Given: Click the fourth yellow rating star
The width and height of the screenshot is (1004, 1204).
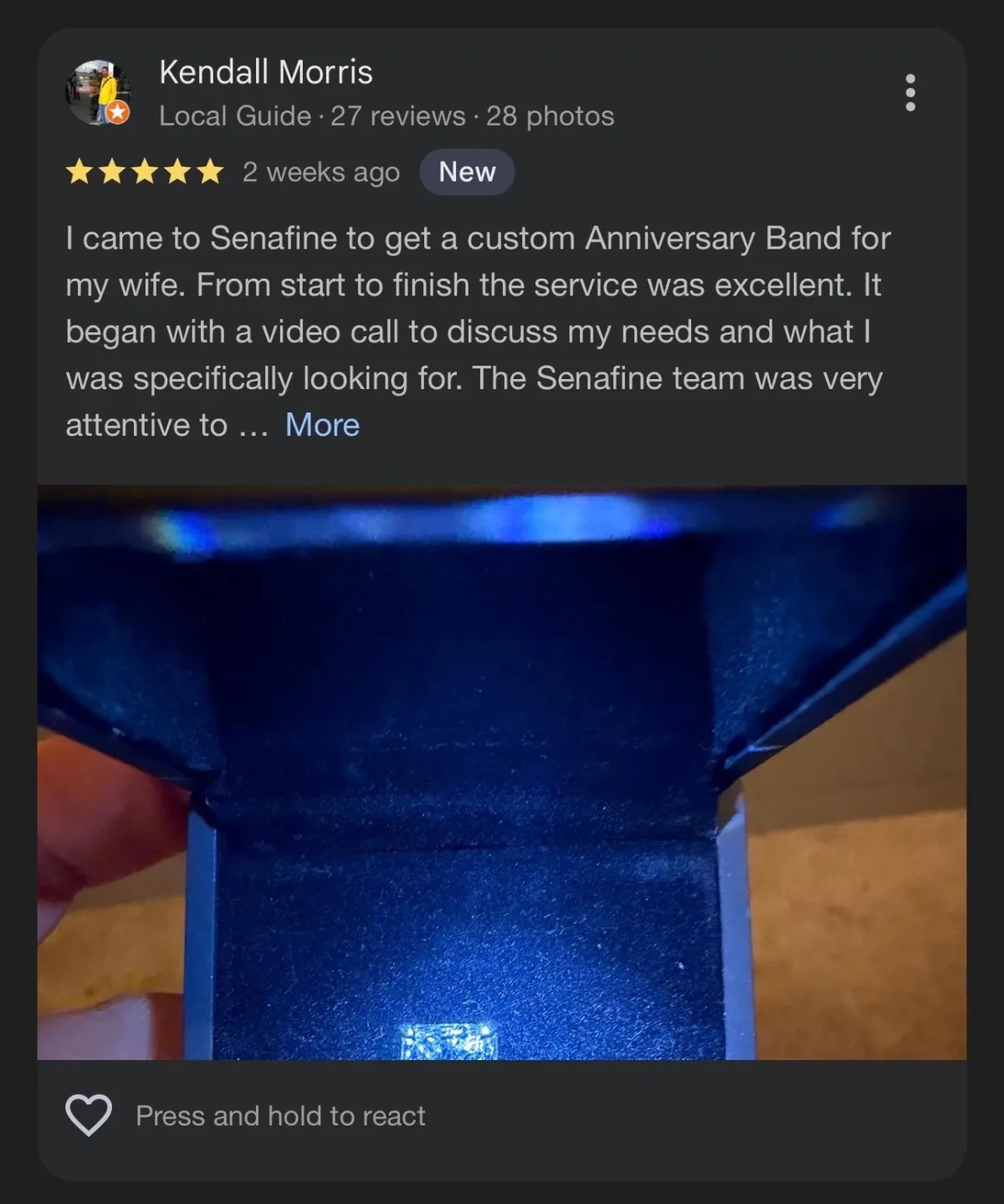Looking at the screenshot, I should coord(177,172).
